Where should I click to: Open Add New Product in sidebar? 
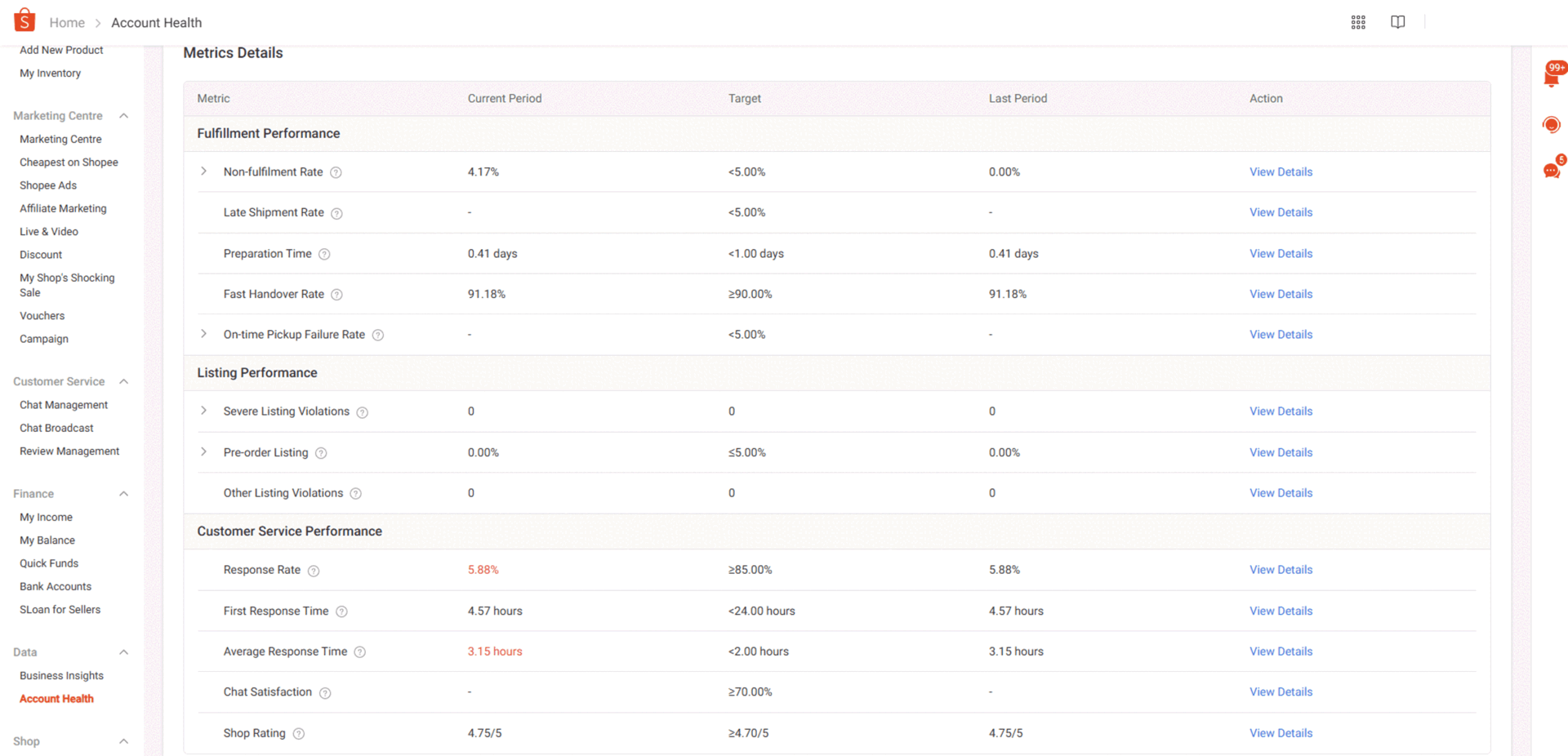point(61,50)
